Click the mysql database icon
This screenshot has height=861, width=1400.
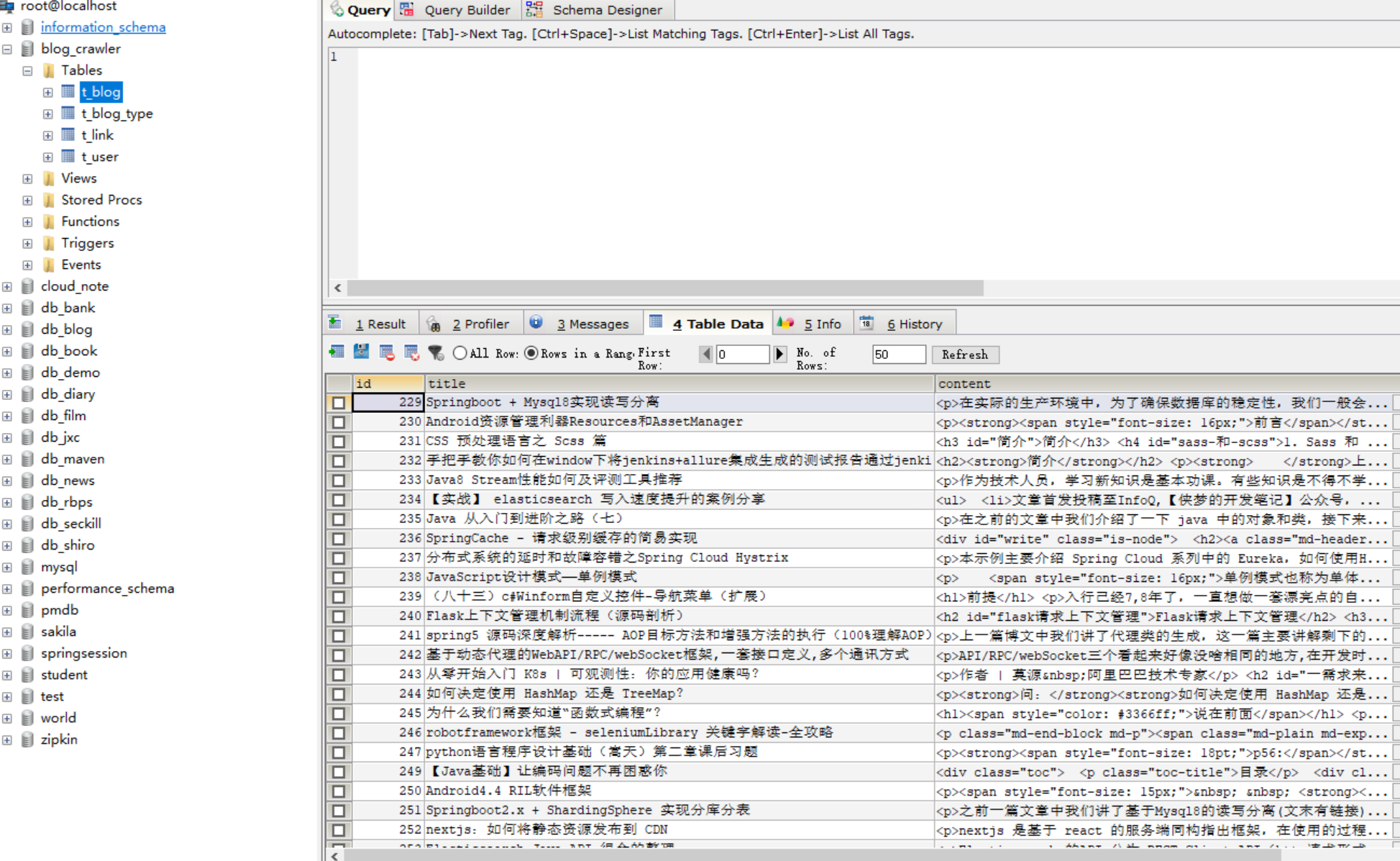tap(27, 566)
